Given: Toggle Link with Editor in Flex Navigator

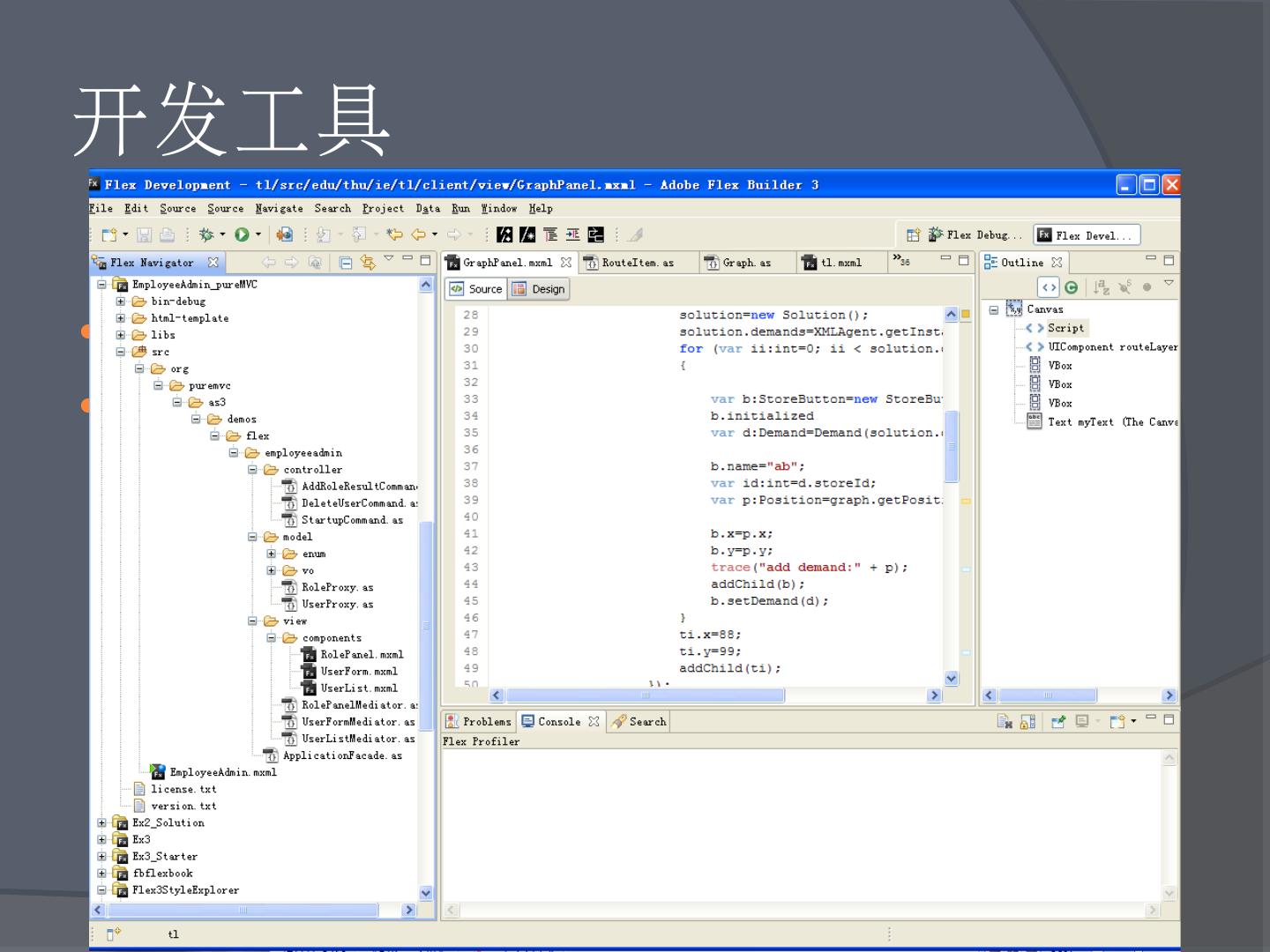Looking at the screenshot, I should [368, 263].
